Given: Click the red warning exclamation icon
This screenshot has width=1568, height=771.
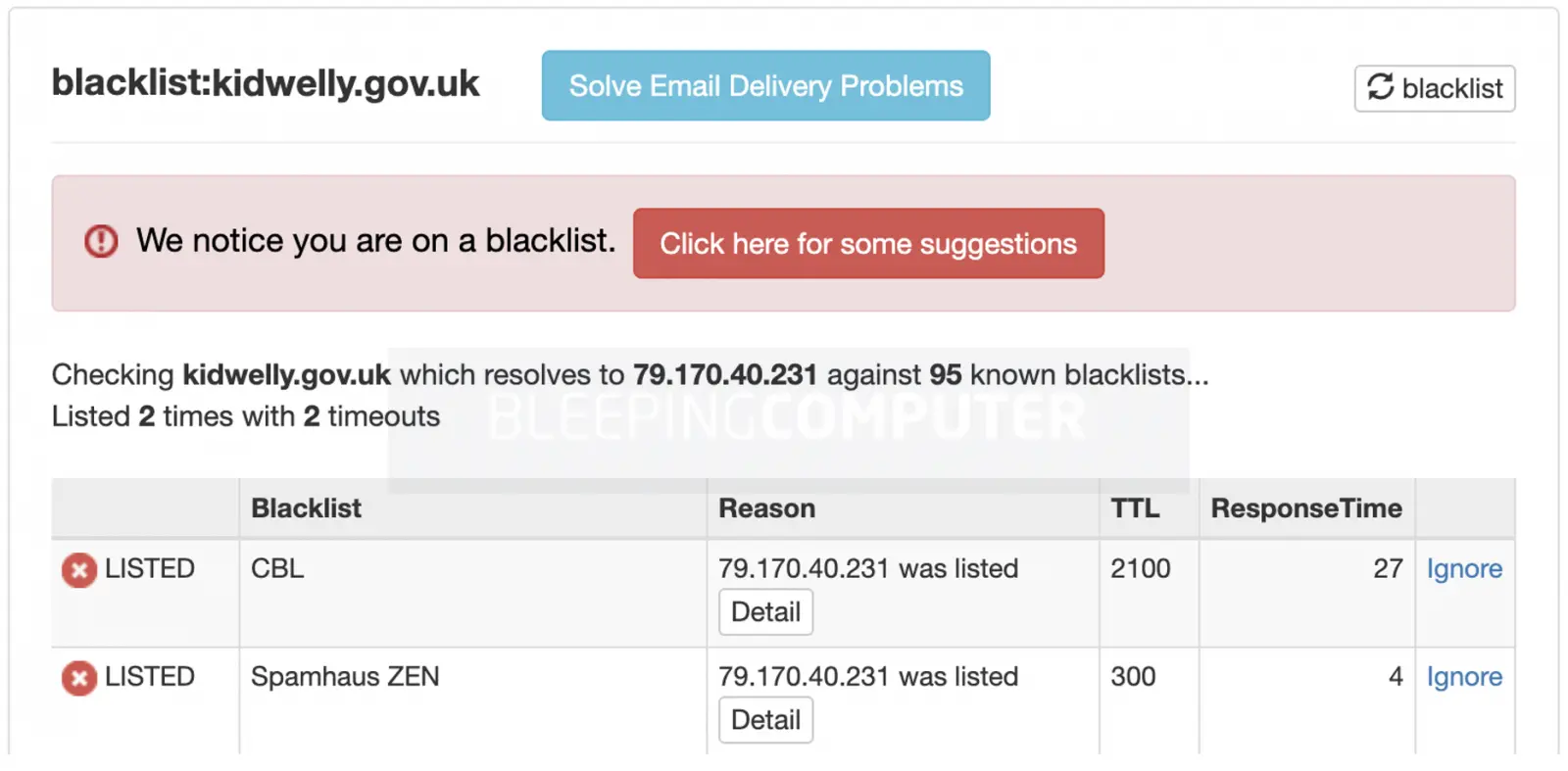Looking at the screenshot, I should (x=101, y=241).
